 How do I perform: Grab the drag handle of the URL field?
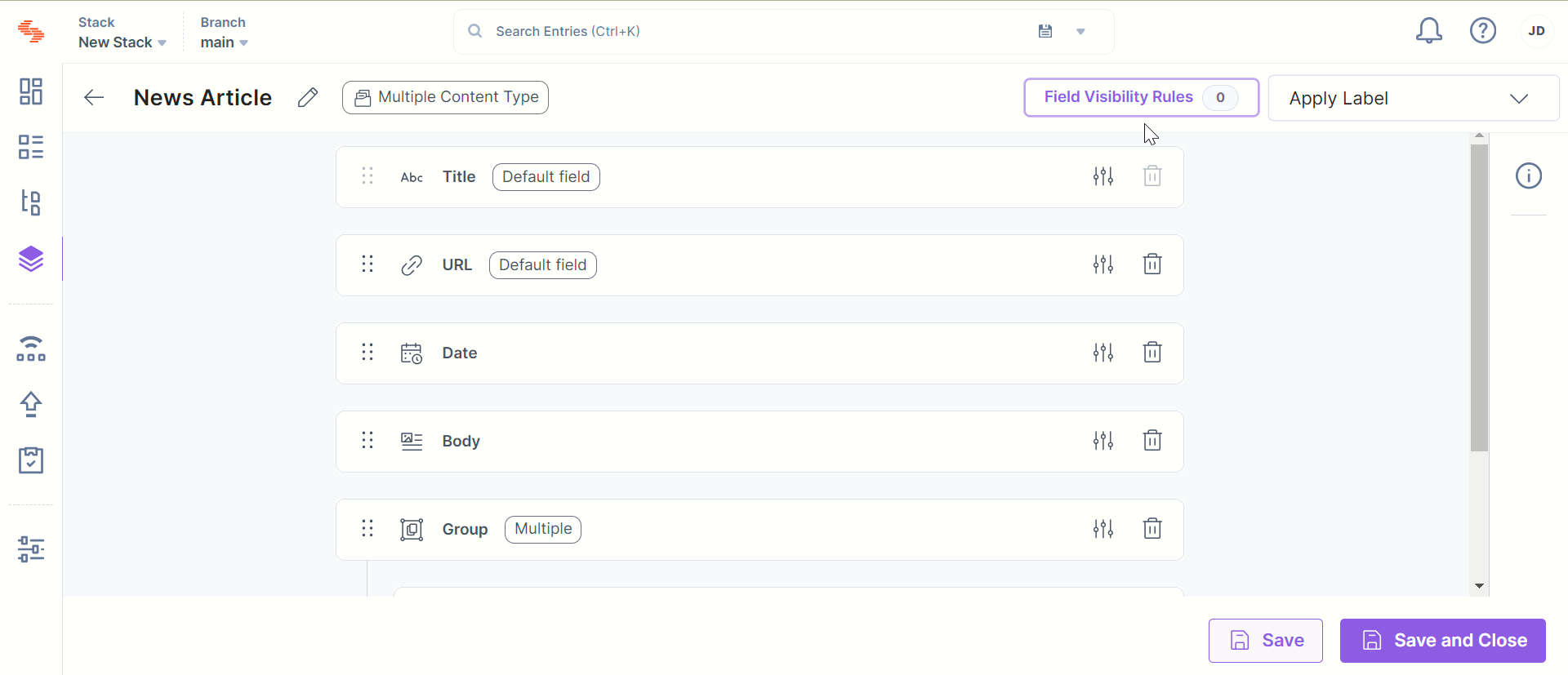click(367, 264)
